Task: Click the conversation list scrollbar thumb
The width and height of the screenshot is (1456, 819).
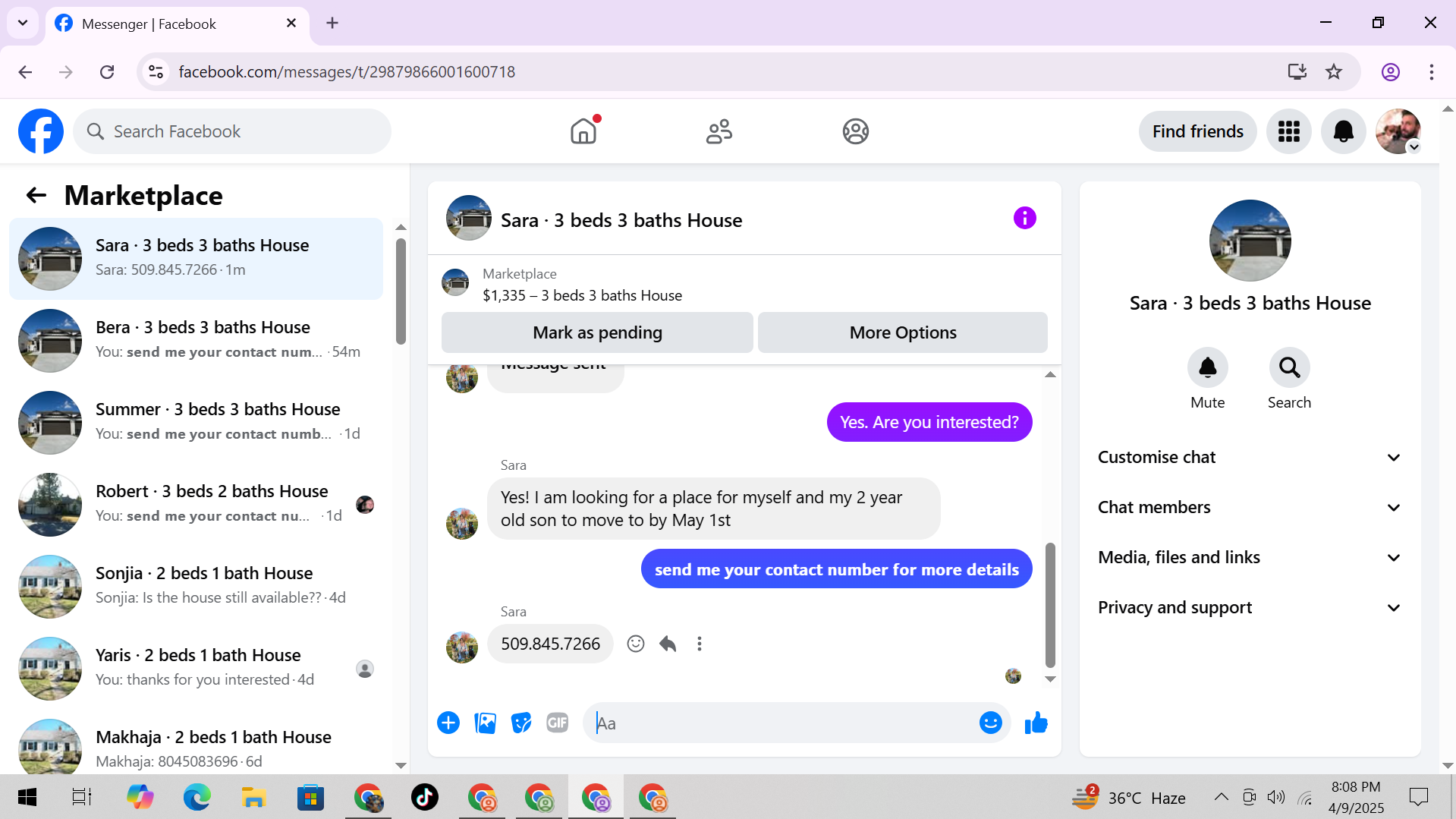Action: pos(401,291)
